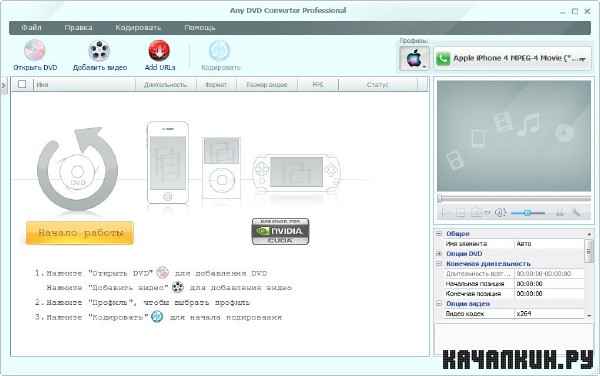This screenshot has width=600, height=376.
Task: Open the Файл menu
Action: pos(31,28)
